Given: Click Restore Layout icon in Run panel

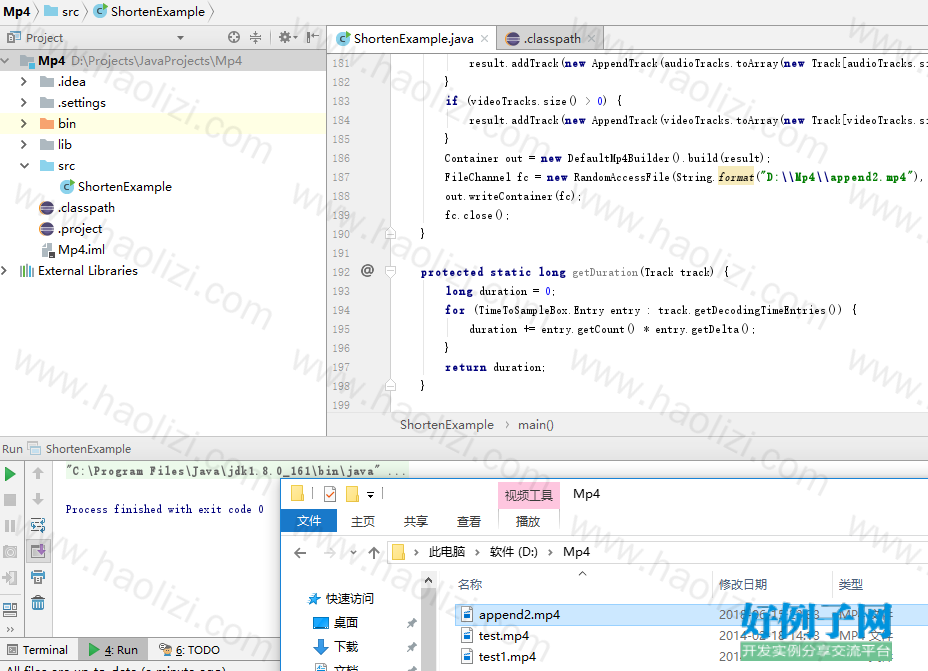Looking at the screenshot, I should pyautogui.click(x=10, y=609).
